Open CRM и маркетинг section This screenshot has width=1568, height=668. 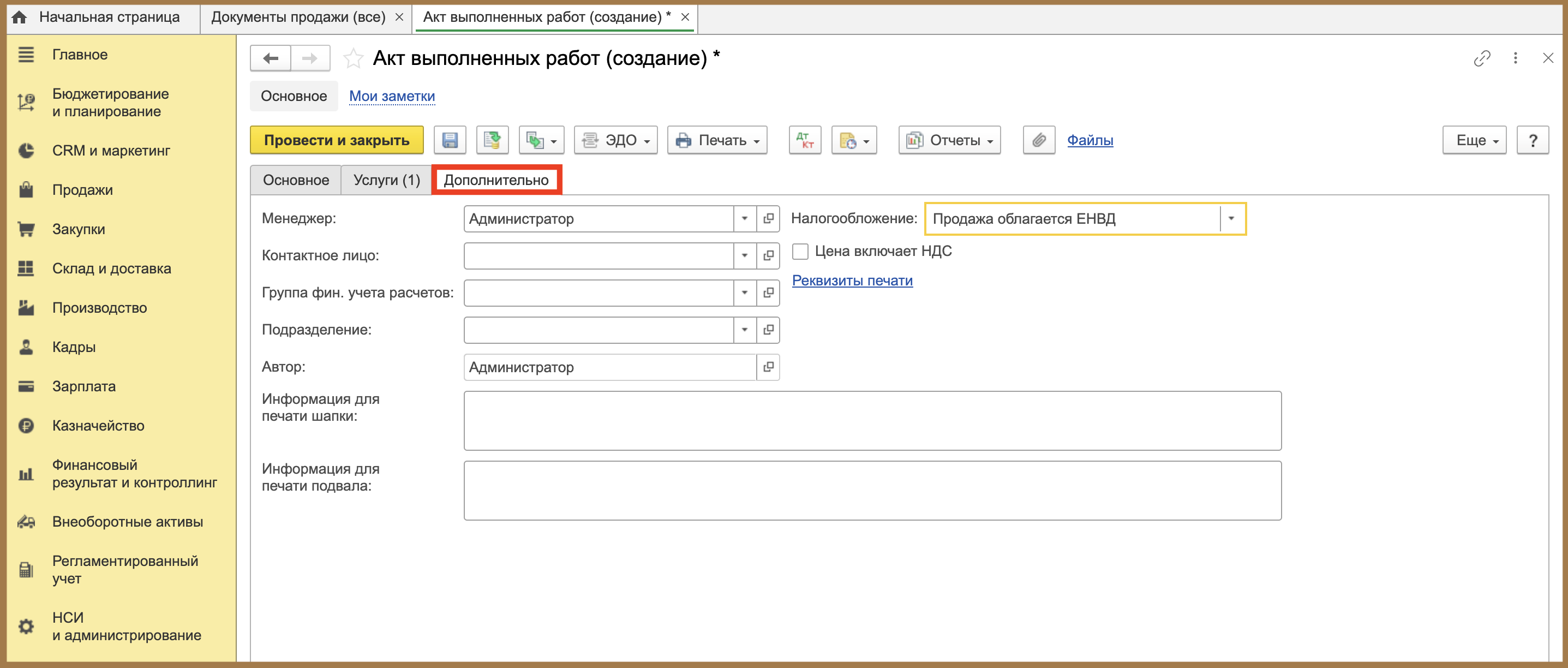pyautogui.click(x=111, y=151)
